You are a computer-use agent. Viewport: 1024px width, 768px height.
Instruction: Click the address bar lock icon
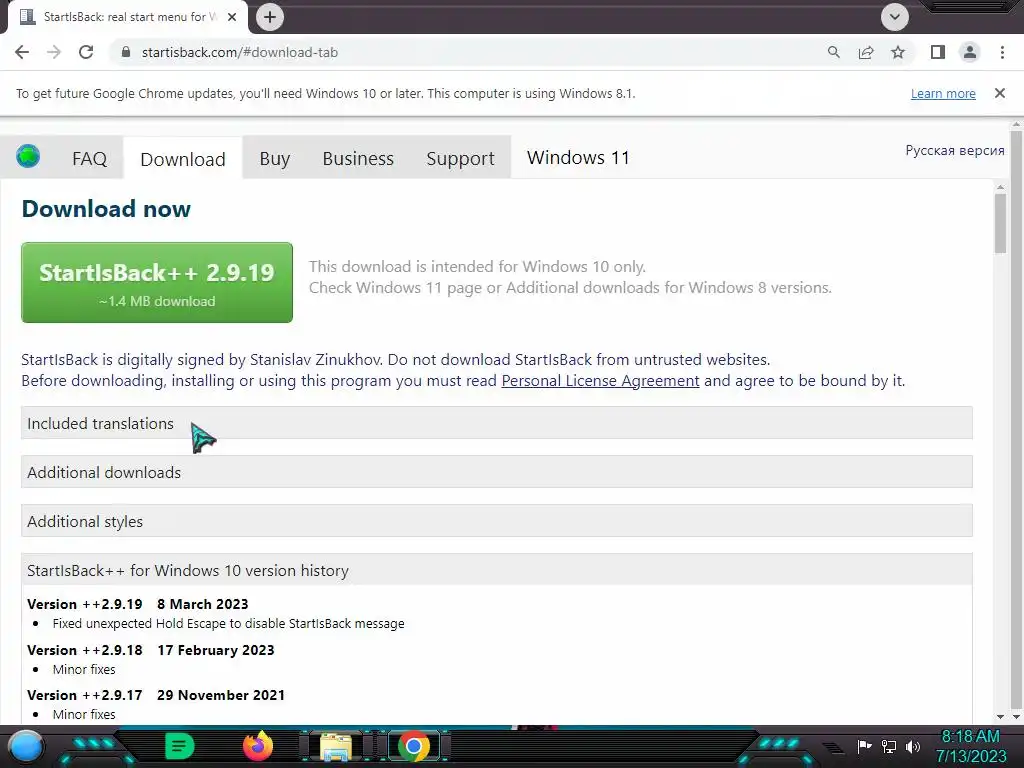[127, 52]
